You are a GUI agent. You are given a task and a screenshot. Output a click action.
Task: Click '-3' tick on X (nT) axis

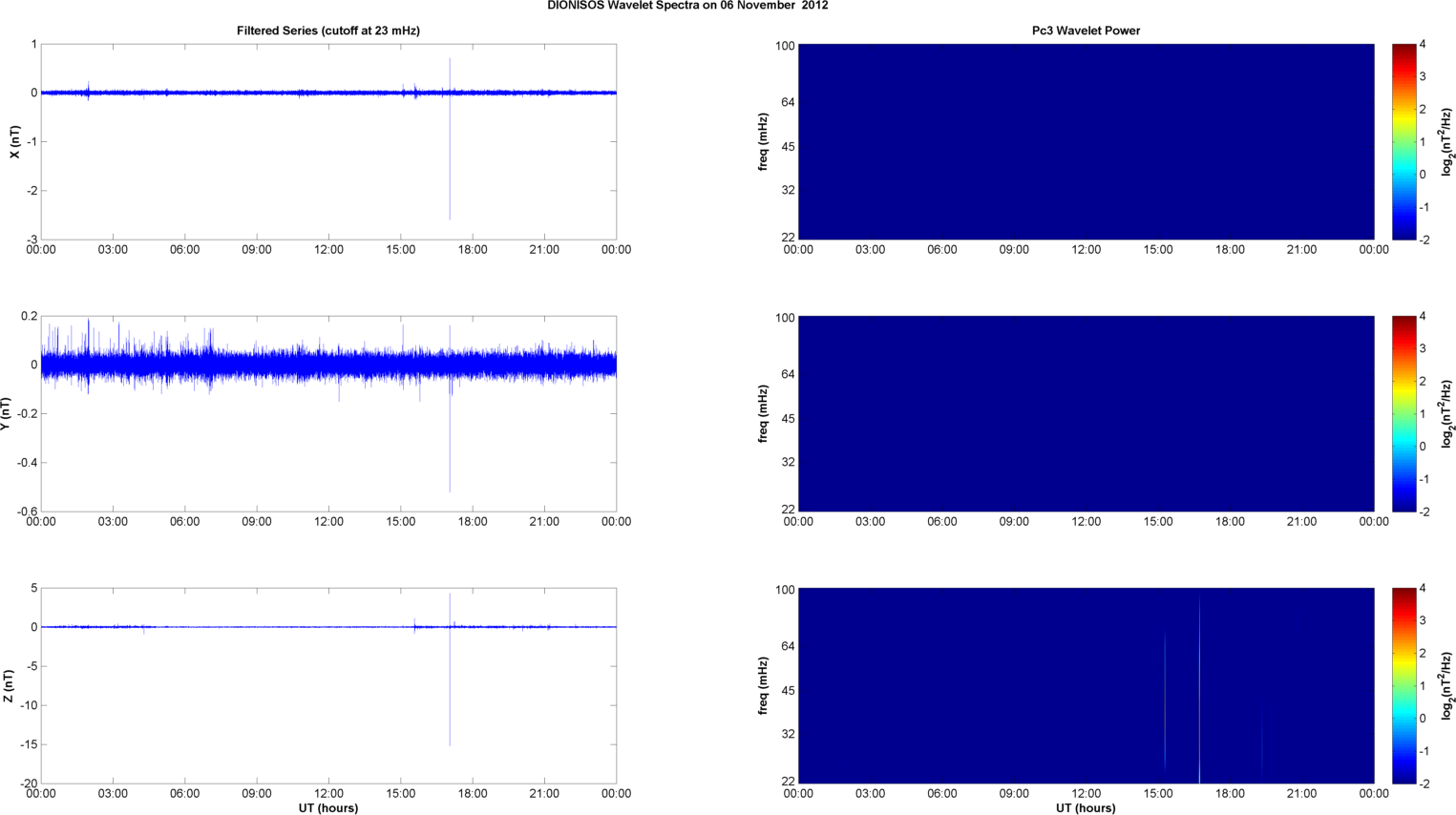[32, 240]
